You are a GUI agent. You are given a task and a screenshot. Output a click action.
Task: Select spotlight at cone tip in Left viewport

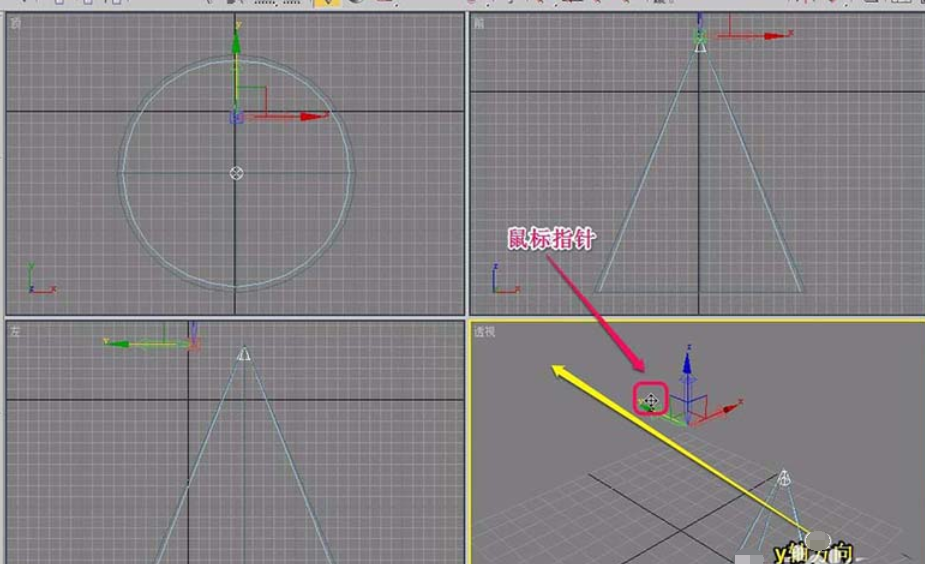[x=244, y=353]
